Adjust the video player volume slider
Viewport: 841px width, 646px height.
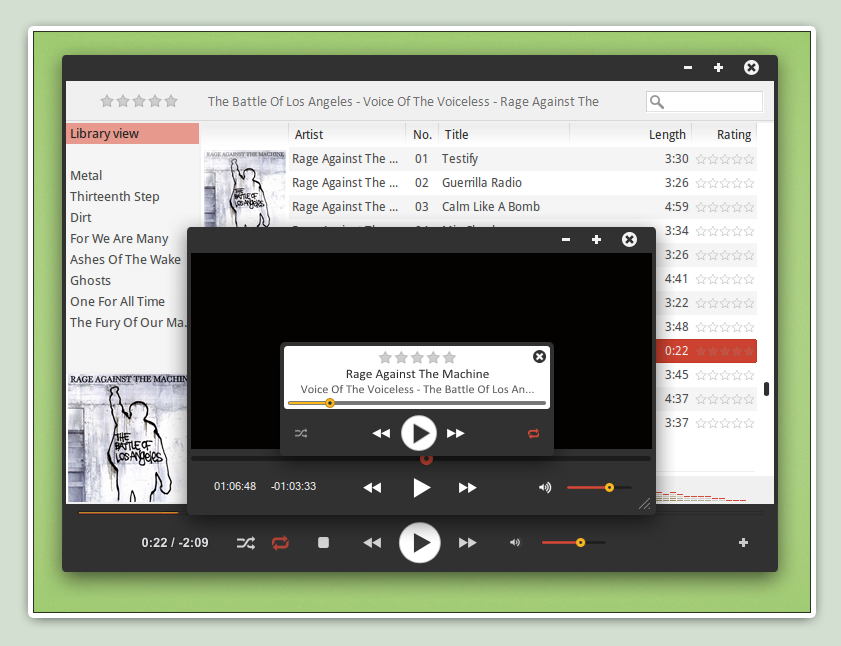(599, 487)
